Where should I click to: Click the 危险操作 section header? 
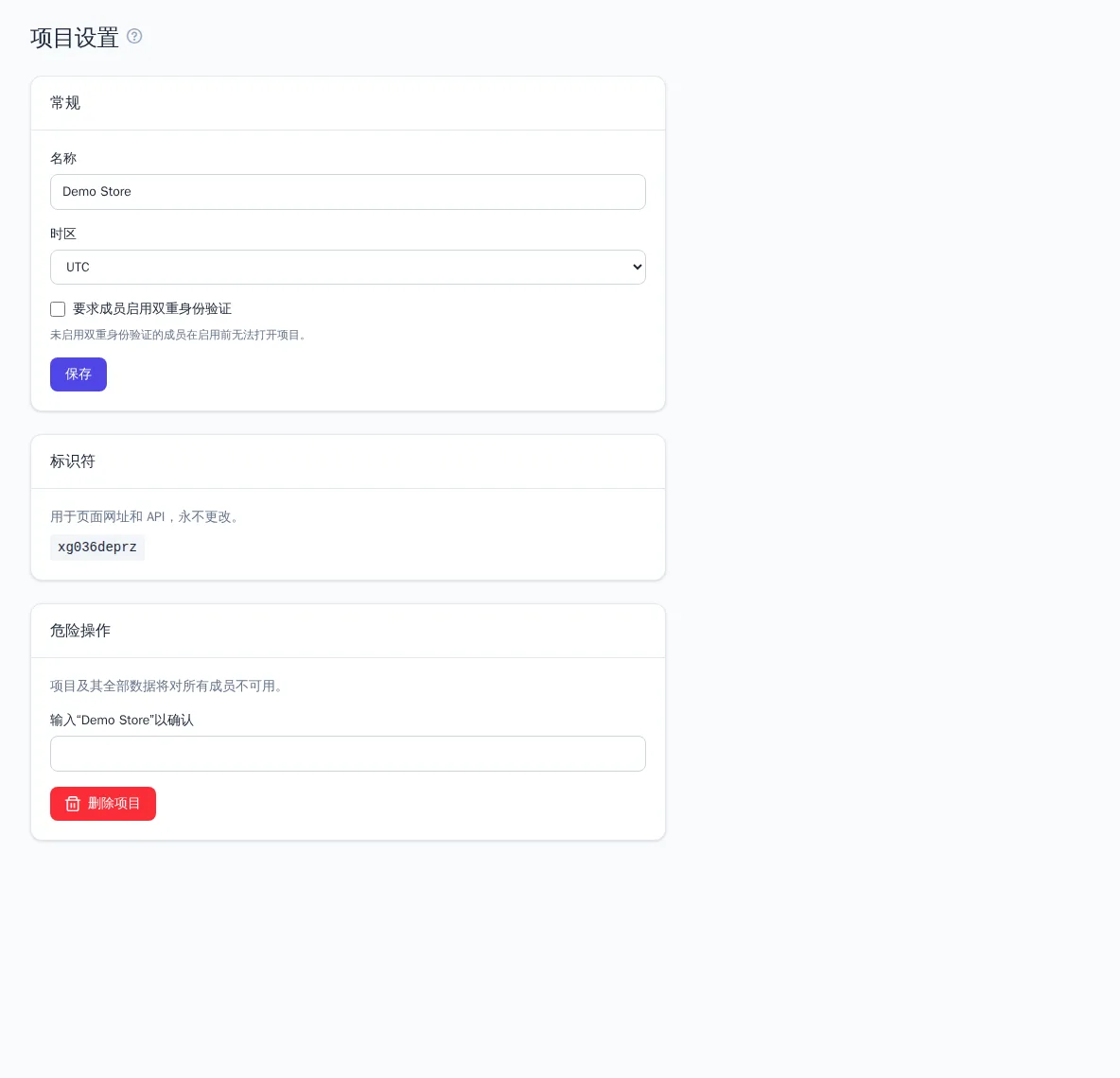(80, 631)
